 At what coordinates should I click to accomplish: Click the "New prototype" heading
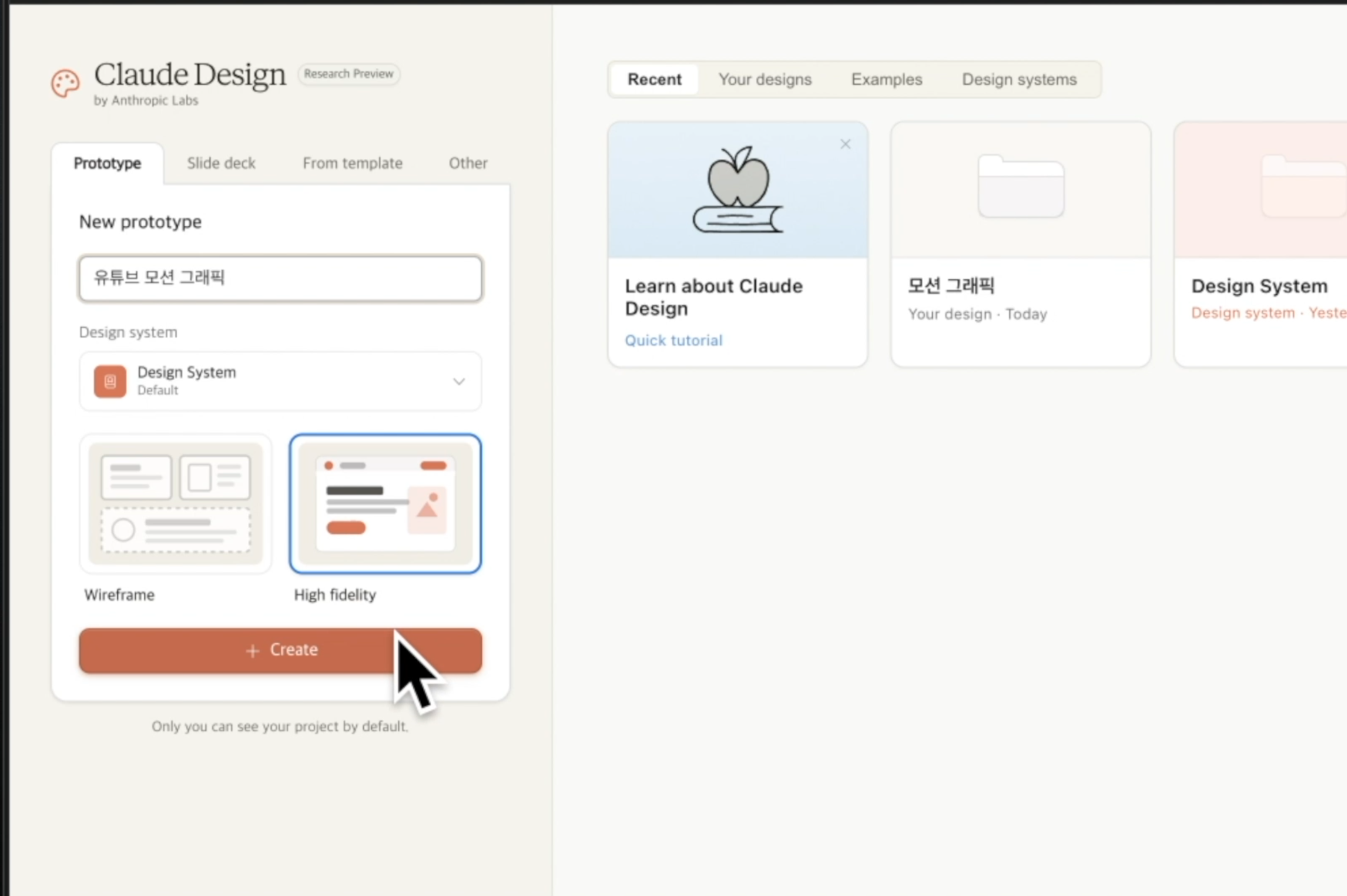pyautogui.click(x=140, y=222)
